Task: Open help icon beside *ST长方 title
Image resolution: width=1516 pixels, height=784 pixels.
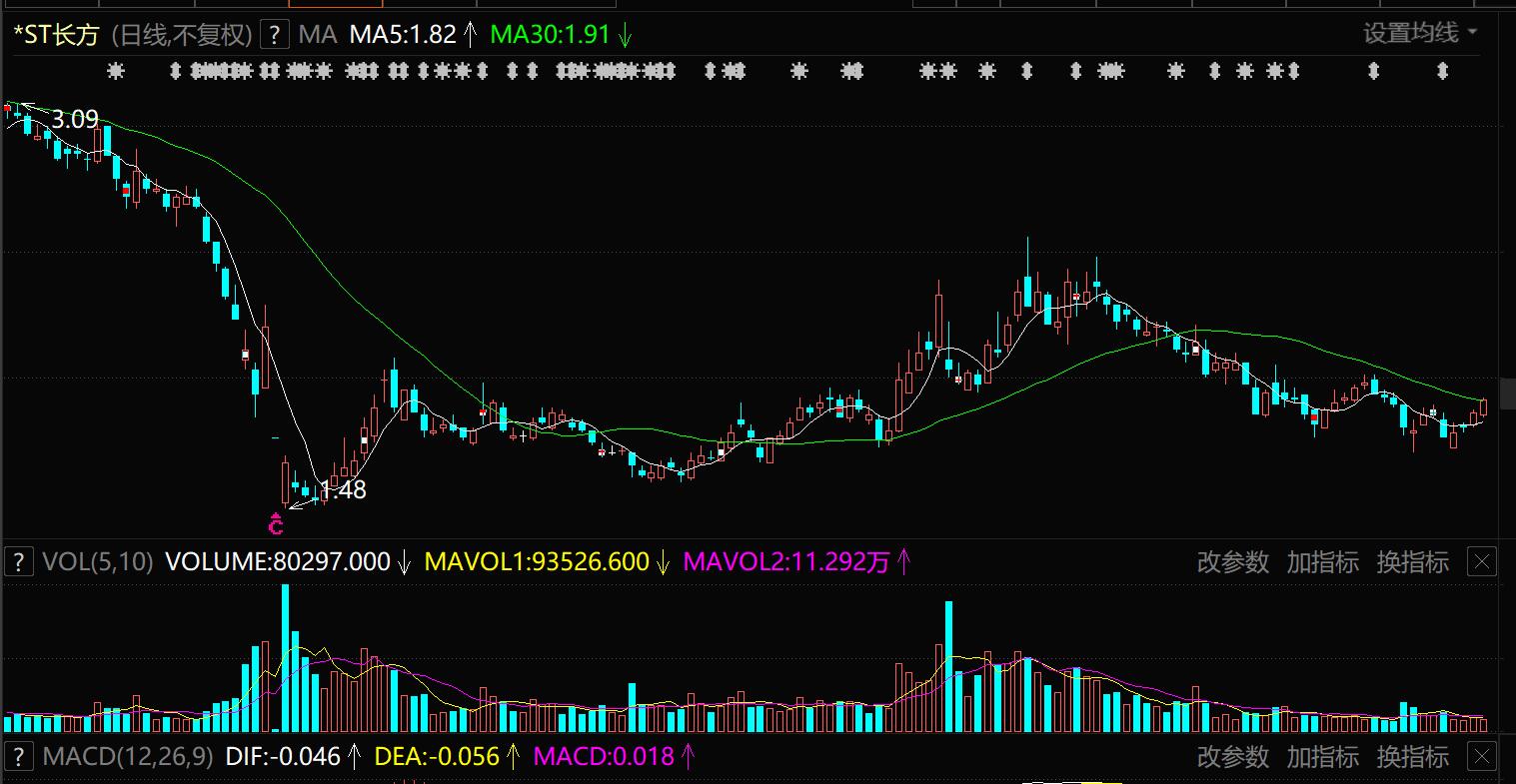Action: tap(275, 35)
